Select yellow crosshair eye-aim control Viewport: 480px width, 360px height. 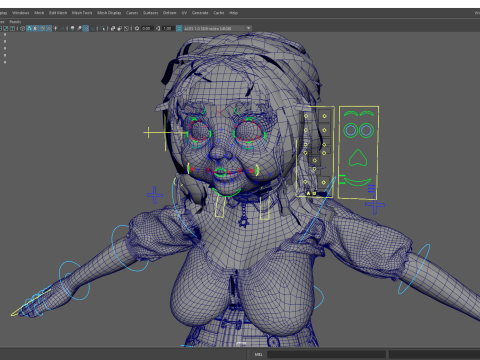click(x=149, y=133)
